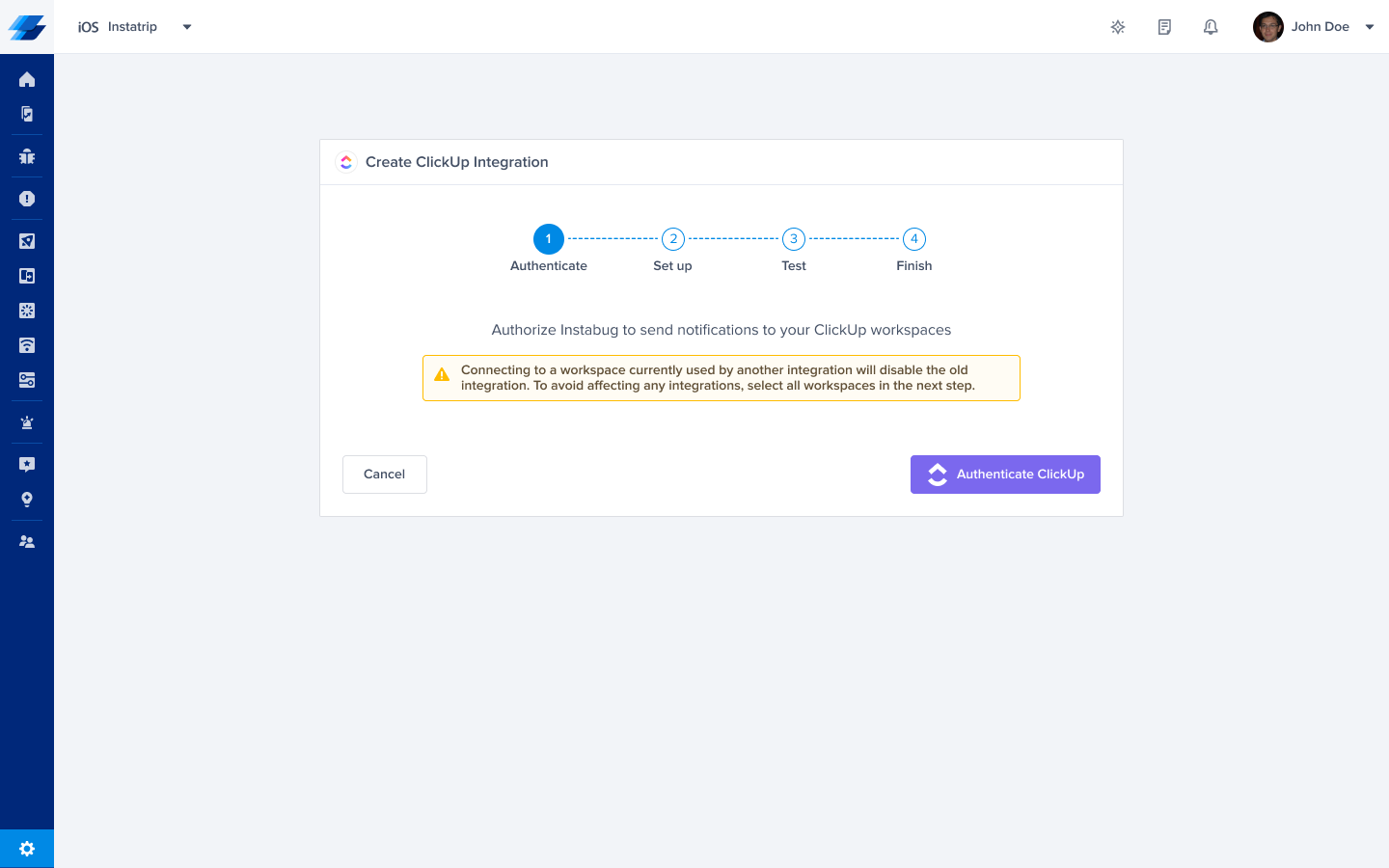Open the feature requests lightbulb icon in the sidebar
Viewport: 1389px width, 868px height.
(27, 500)
